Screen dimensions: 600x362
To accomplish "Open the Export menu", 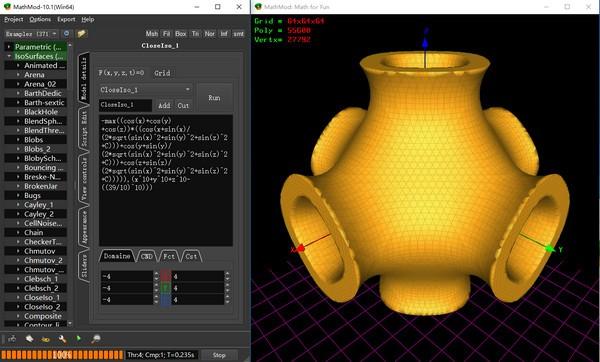I will 66,20.
